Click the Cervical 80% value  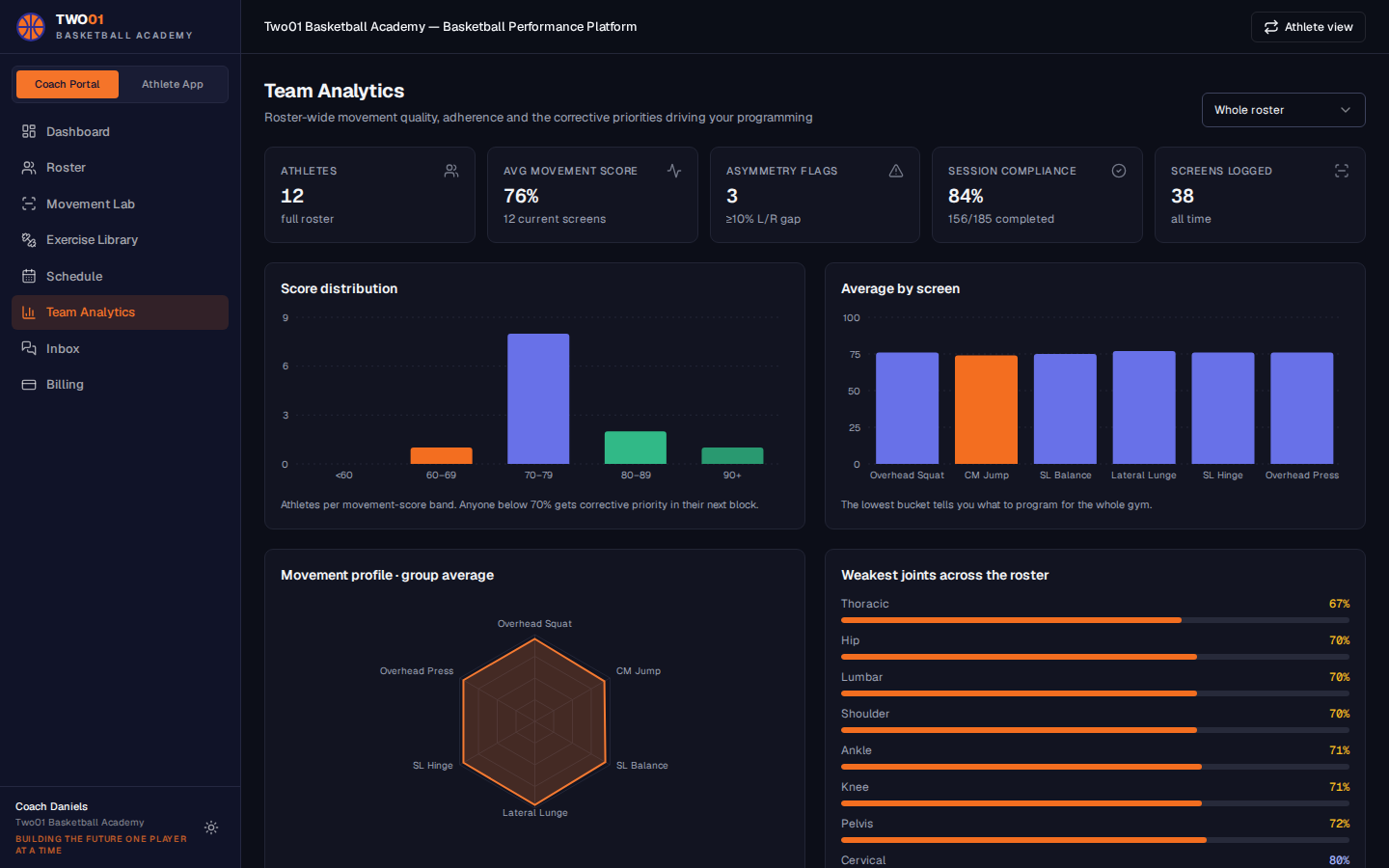(x=1339, y=860)
